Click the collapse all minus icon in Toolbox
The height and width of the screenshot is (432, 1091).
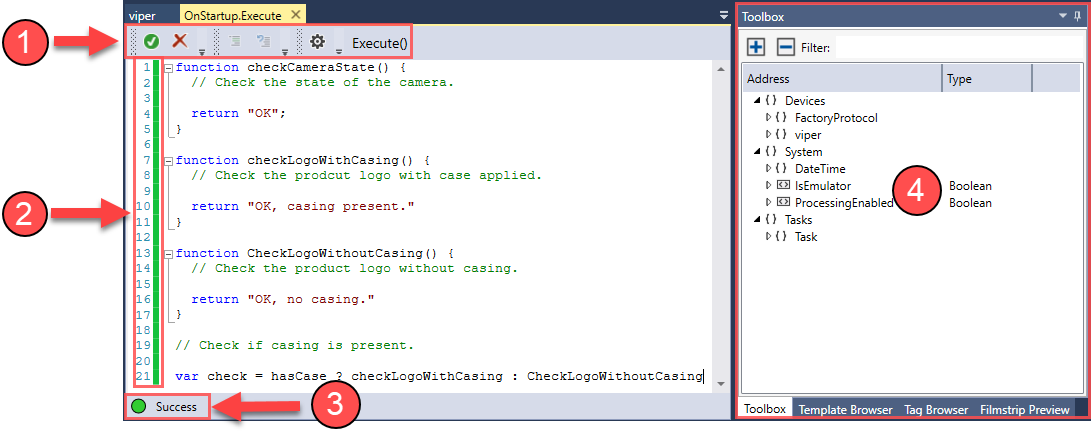785,47
